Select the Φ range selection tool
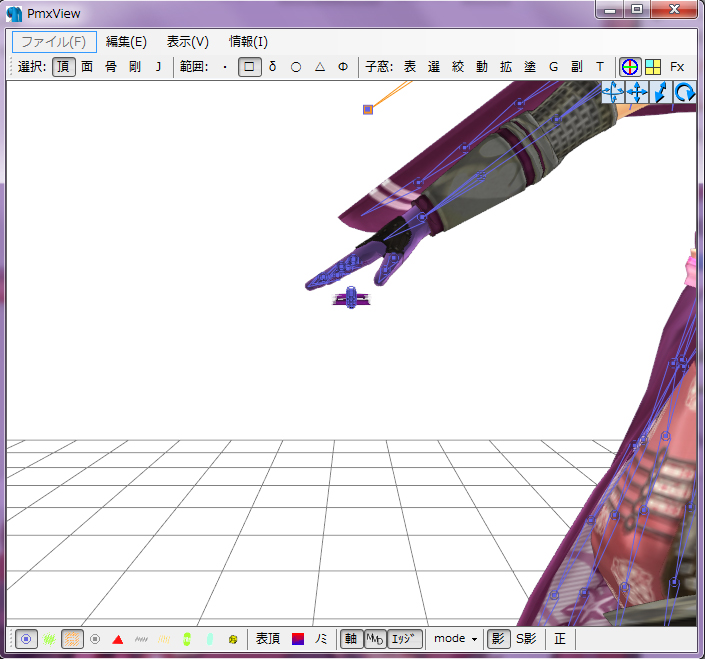Image resolution: width=705 pixels, height=659 pixels. [343, 67]
